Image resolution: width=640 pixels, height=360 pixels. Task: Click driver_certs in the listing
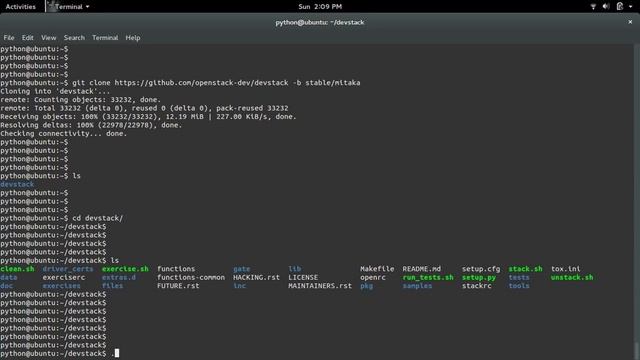(x=68, y=269)
